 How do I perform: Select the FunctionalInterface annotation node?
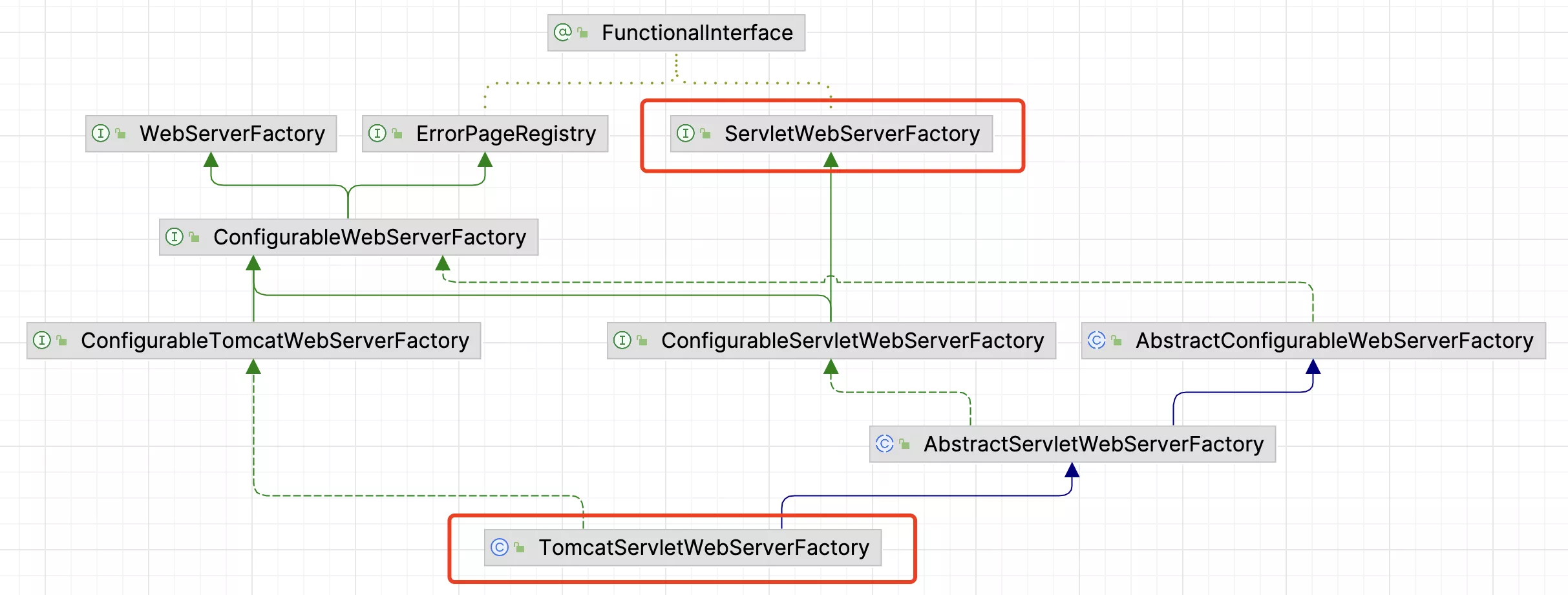pyautogui.click(x=676, y=33)
